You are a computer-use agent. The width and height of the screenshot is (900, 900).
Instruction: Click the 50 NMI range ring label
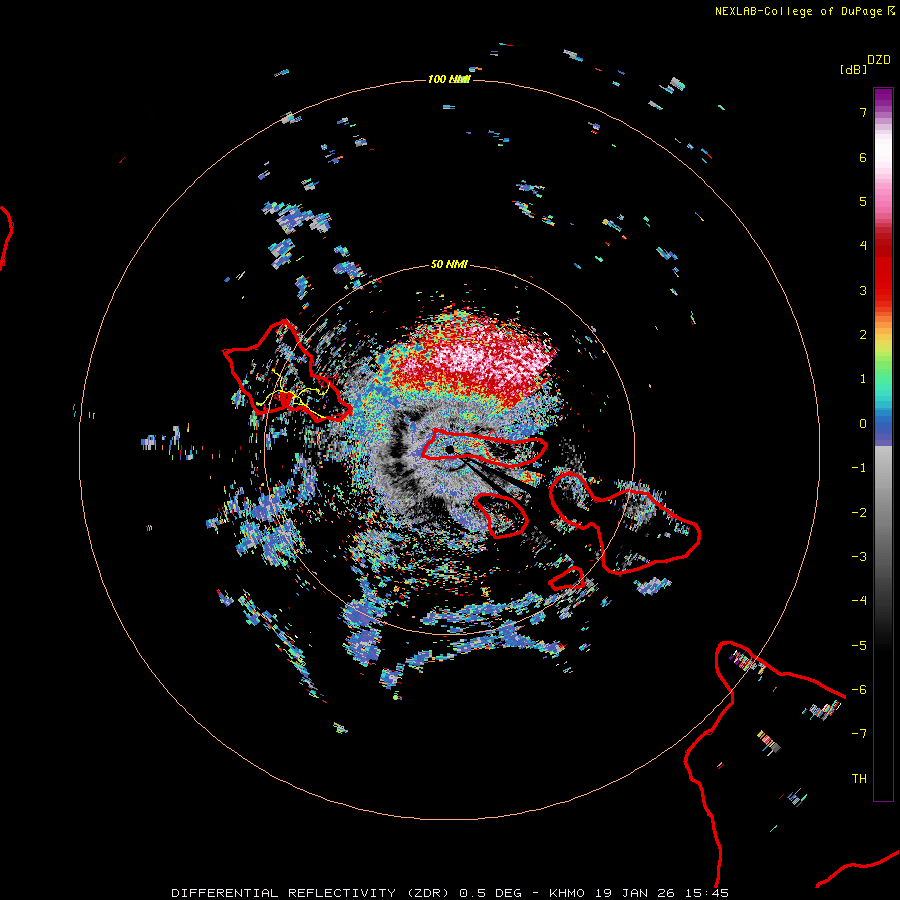[x=449, y=265]
